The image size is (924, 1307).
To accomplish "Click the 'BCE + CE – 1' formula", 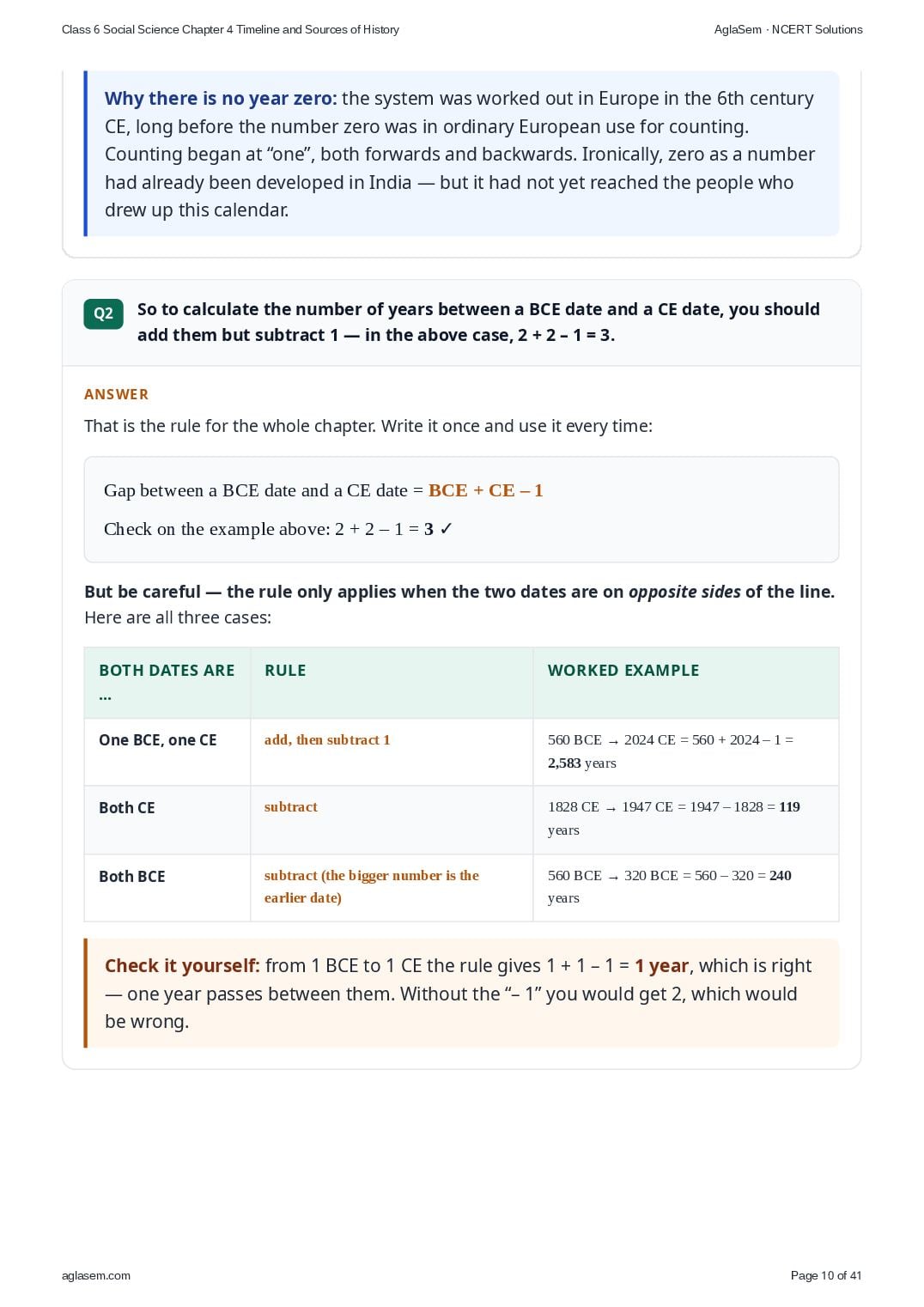I will (486, 490).
